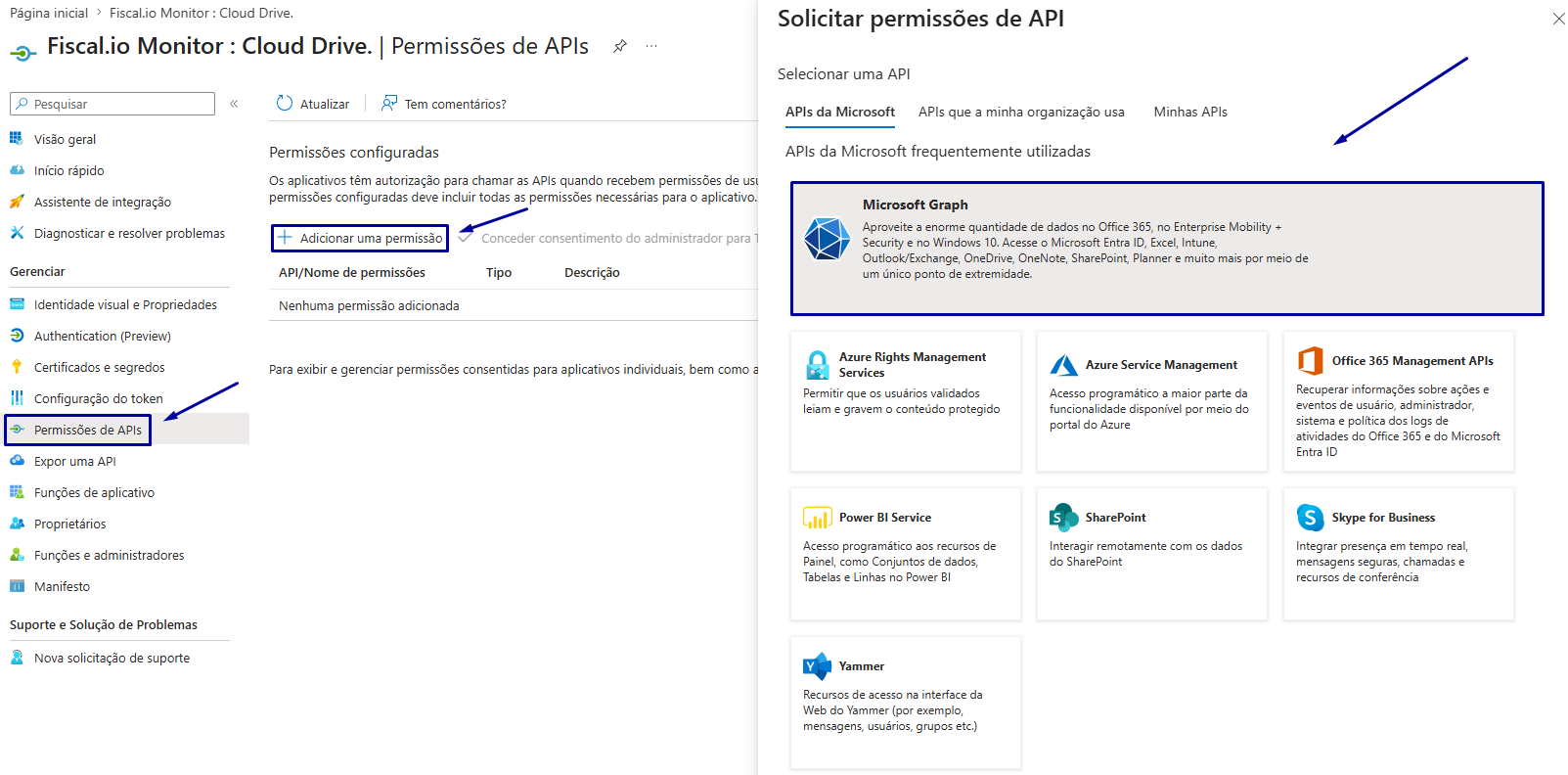Image resolution: width=1568 pixels, height=775 pixels.
Task: Click the Descrição column header
Action: tap(592, 273)
